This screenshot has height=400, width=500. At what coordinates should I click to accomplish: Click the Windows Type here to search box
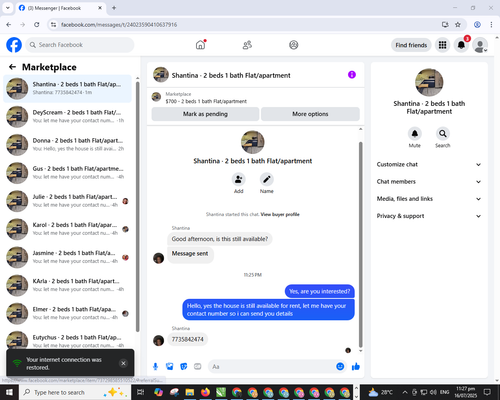click(75, 392)
